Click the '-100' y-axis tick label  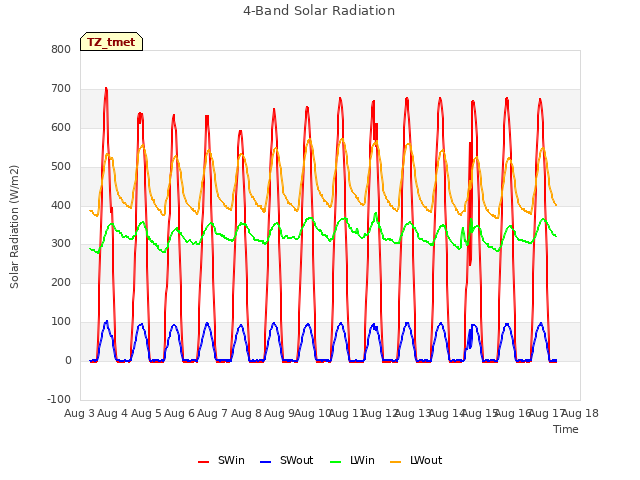pyautogui.click(x=59, y=399)
